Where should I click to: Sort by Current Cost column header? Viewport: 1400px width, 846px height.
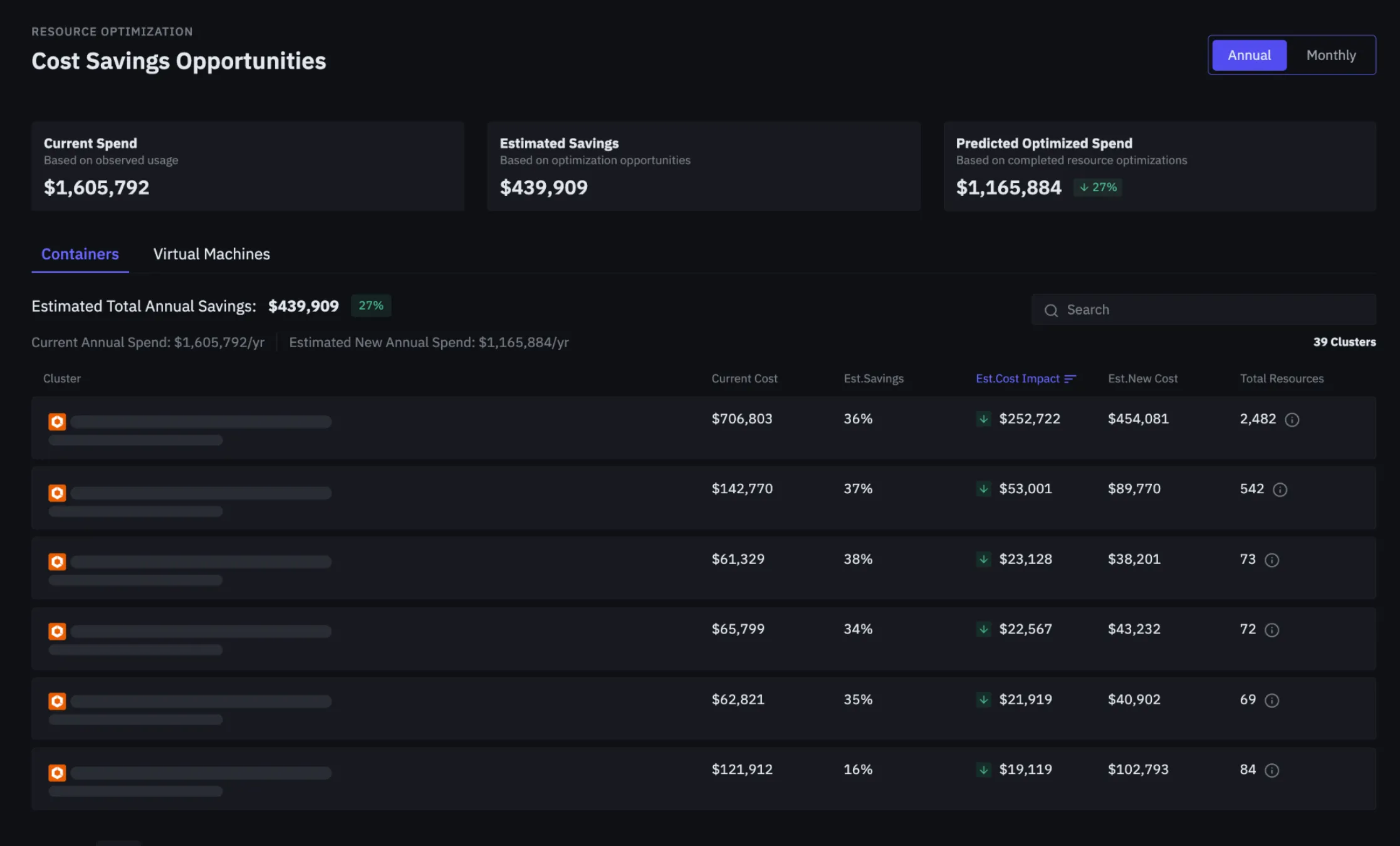point(744,379)
